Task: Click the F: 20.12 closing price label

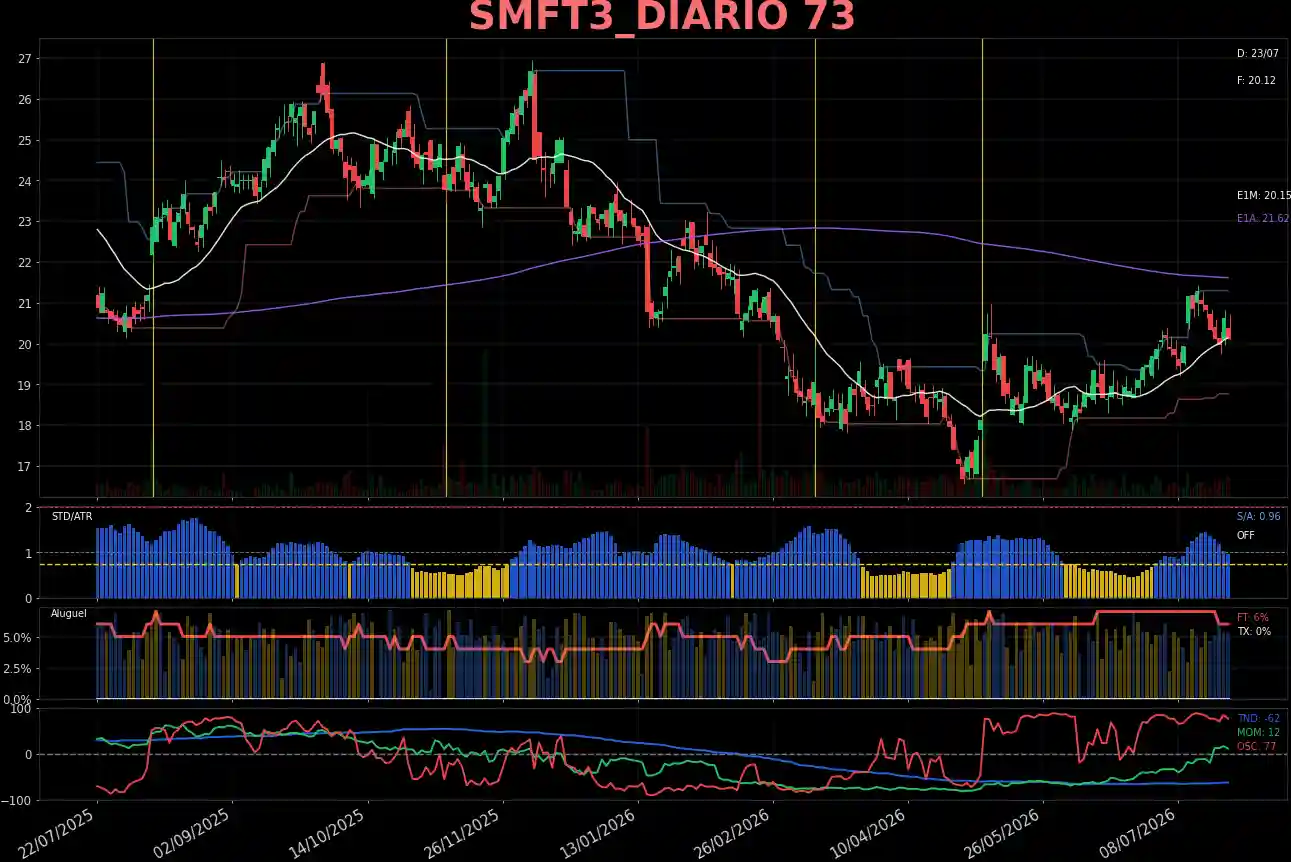Action: point(1256,80)
